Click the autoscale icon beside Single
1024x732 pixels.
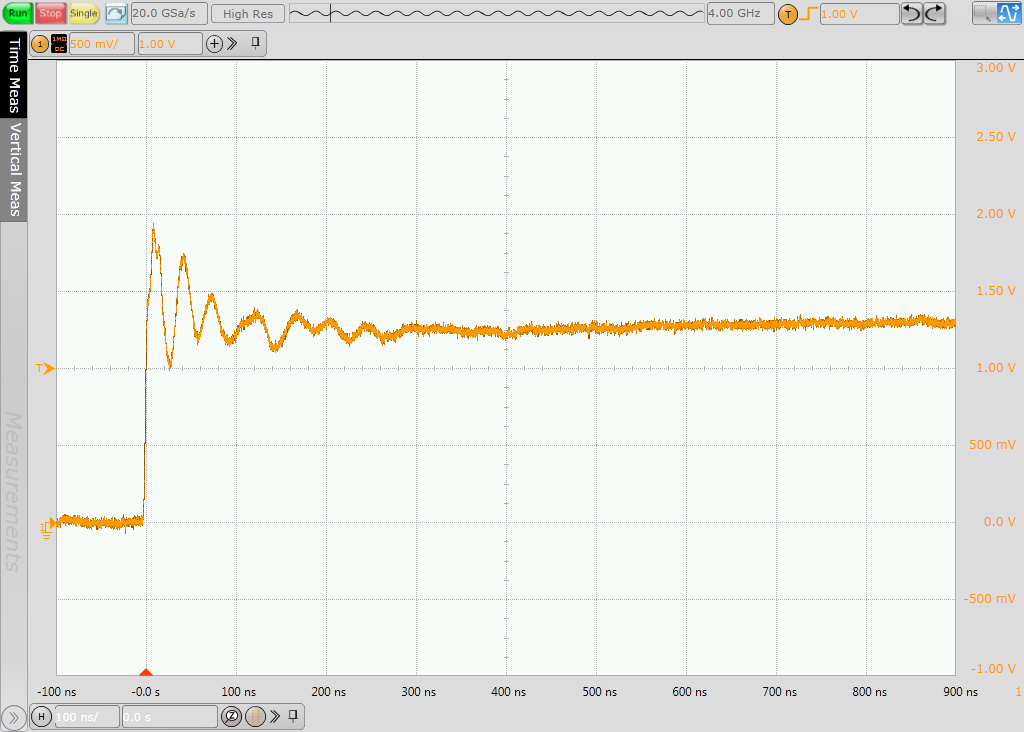pyautogui.click(x=116, y=13)
